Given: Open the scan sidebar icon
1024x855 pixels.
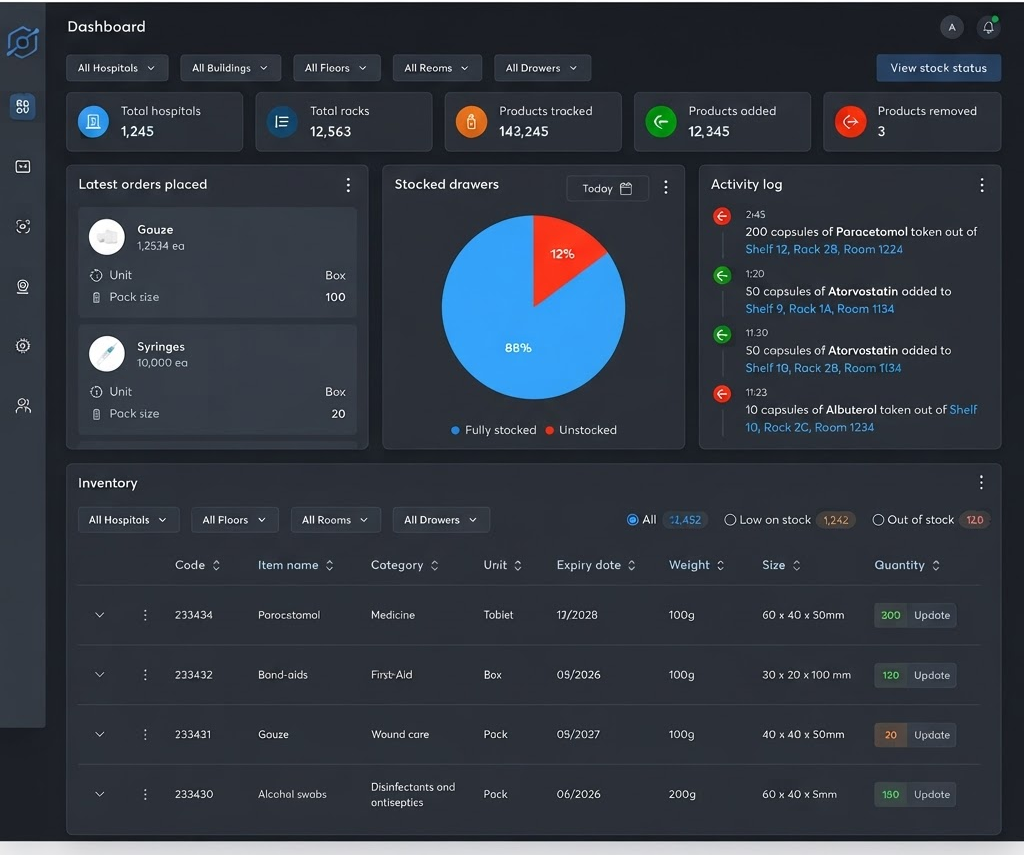Looking at the screenshot, I should coord(23,227).
